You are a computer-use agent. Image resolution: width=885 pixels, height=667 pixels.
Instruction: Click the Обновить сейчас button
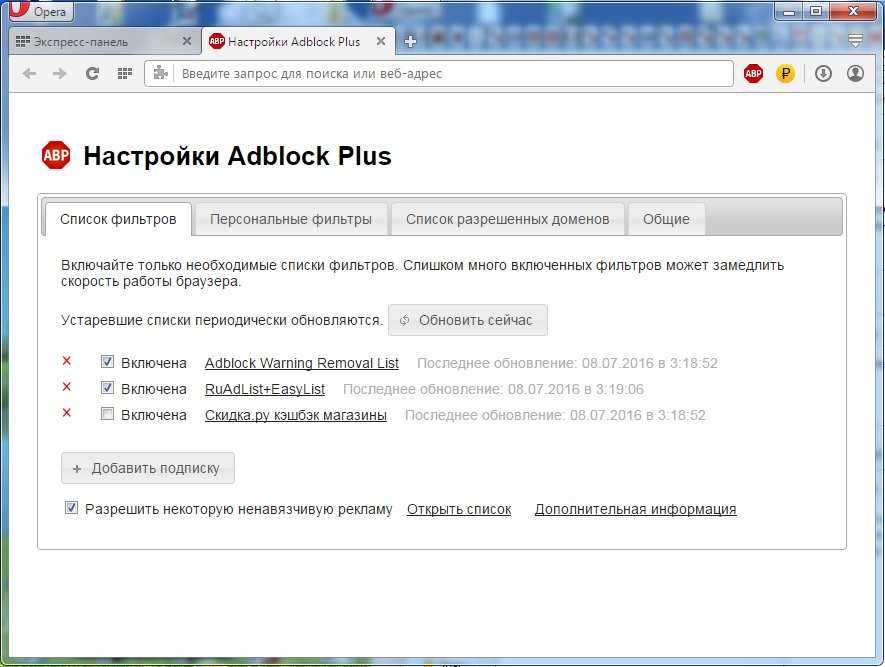[x=468, y=320]
